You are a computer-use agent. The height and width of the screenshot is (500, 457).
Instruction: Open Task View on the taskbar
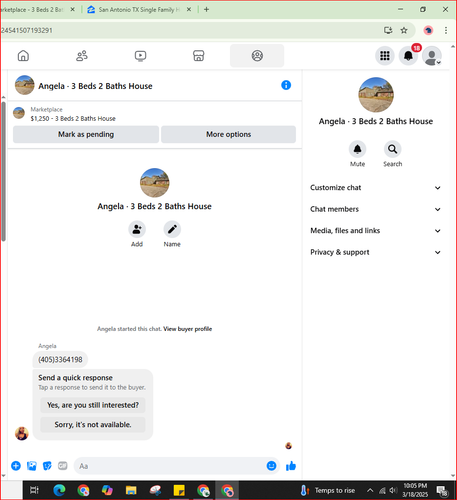(x=34, y=490)
